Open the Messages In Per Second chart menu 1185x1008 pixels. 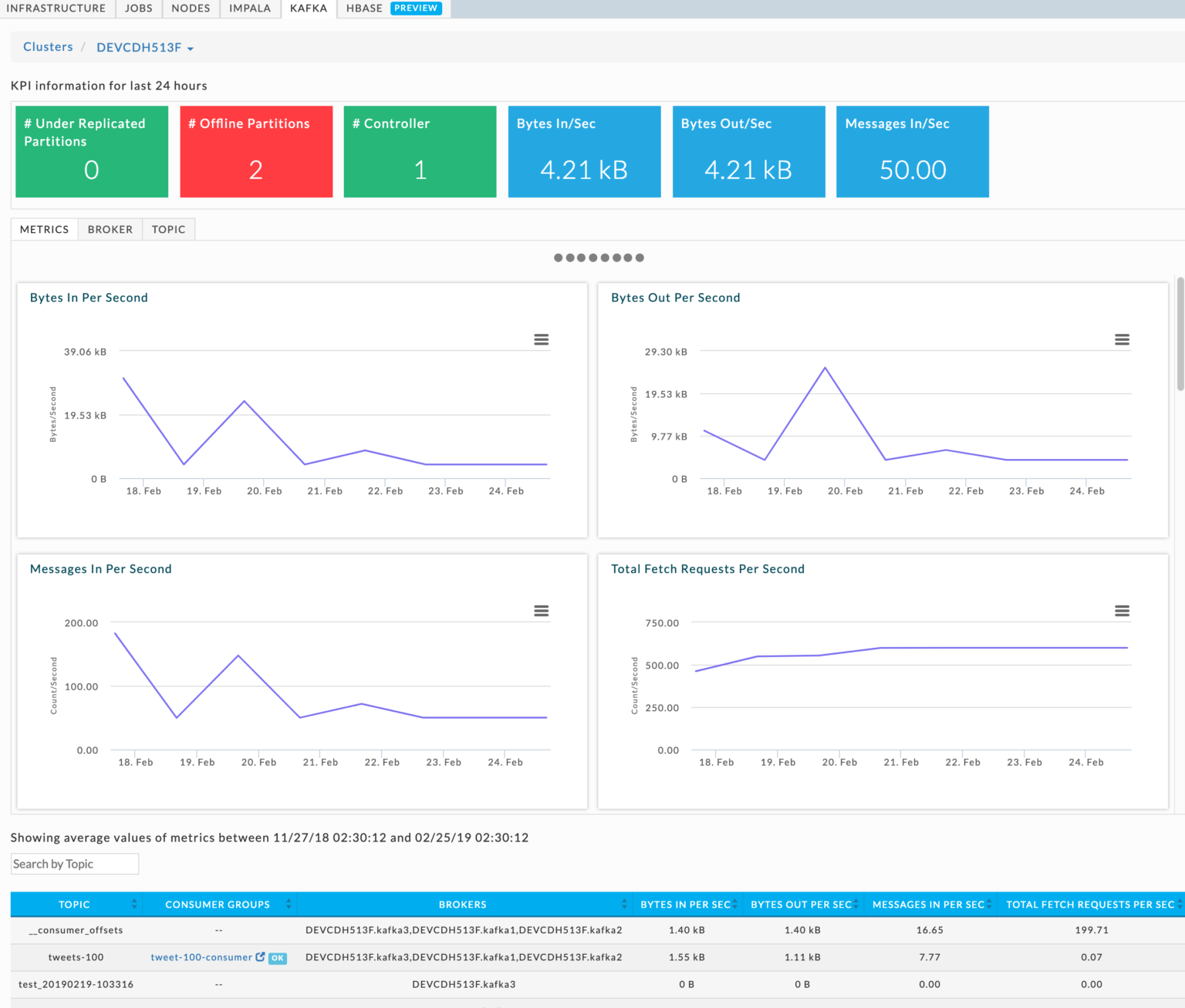[542, 611]
